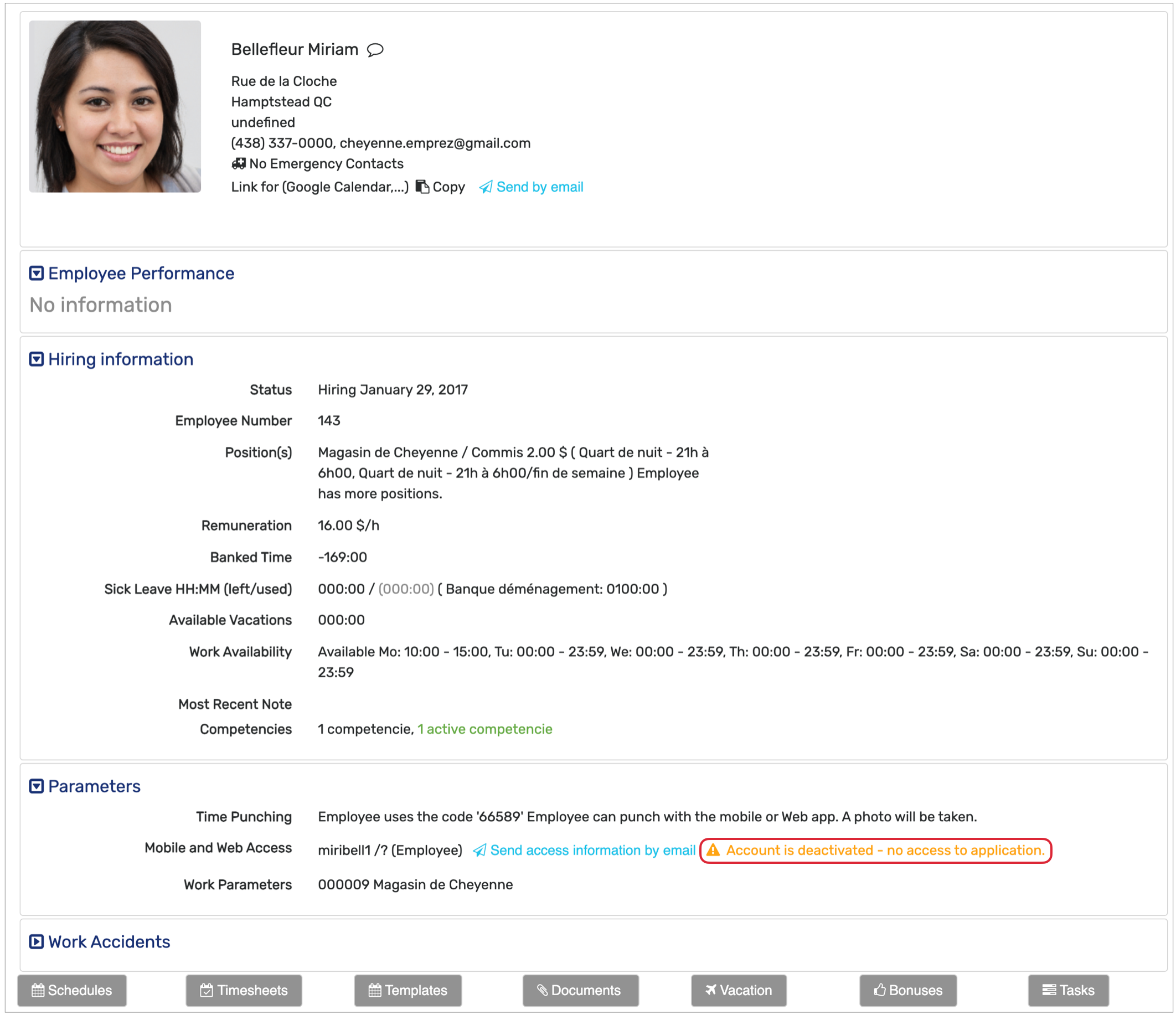Image resolution: width=1176 pixels, height=1020 pixels.
Task: Click the Copy clipboard icon
Action: pos(422,187)
